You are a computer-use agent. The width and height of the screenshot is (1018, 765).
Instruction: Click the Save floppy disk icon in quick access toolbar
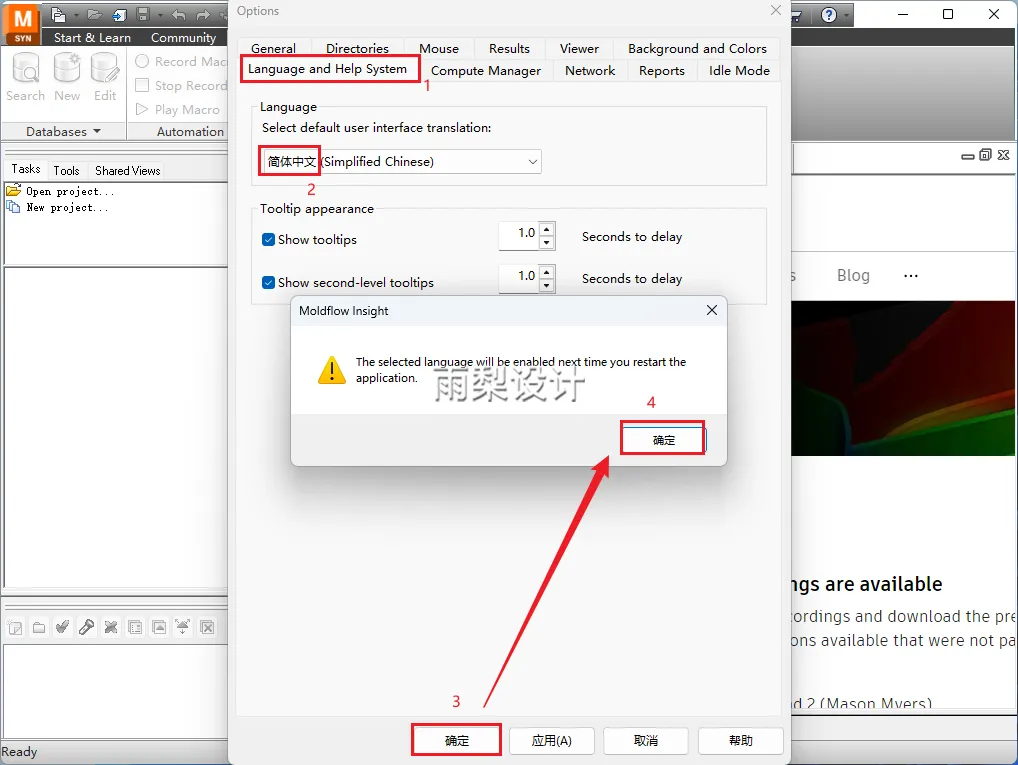pos(143,14)
